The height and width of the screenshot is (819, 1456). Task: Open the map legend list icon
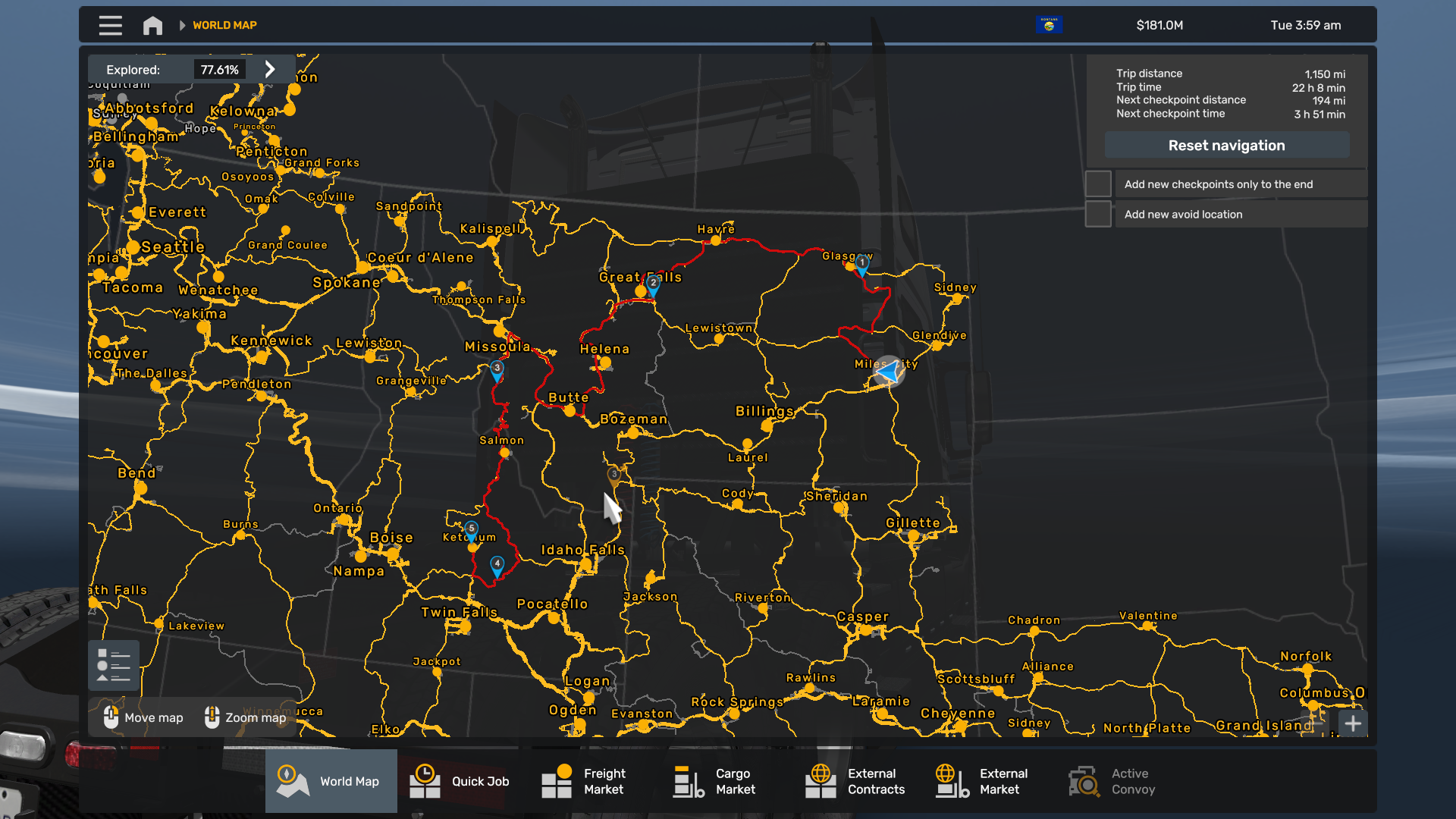pyautogui.click(x=114, y=665)
